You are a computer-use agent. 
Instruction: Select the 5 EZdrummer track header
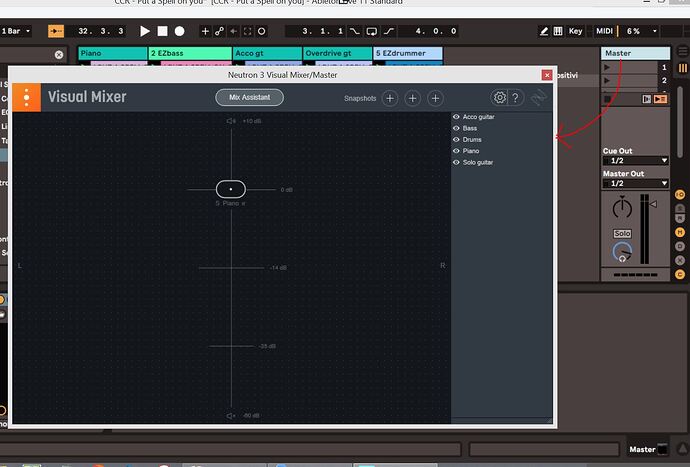(408, 53)
